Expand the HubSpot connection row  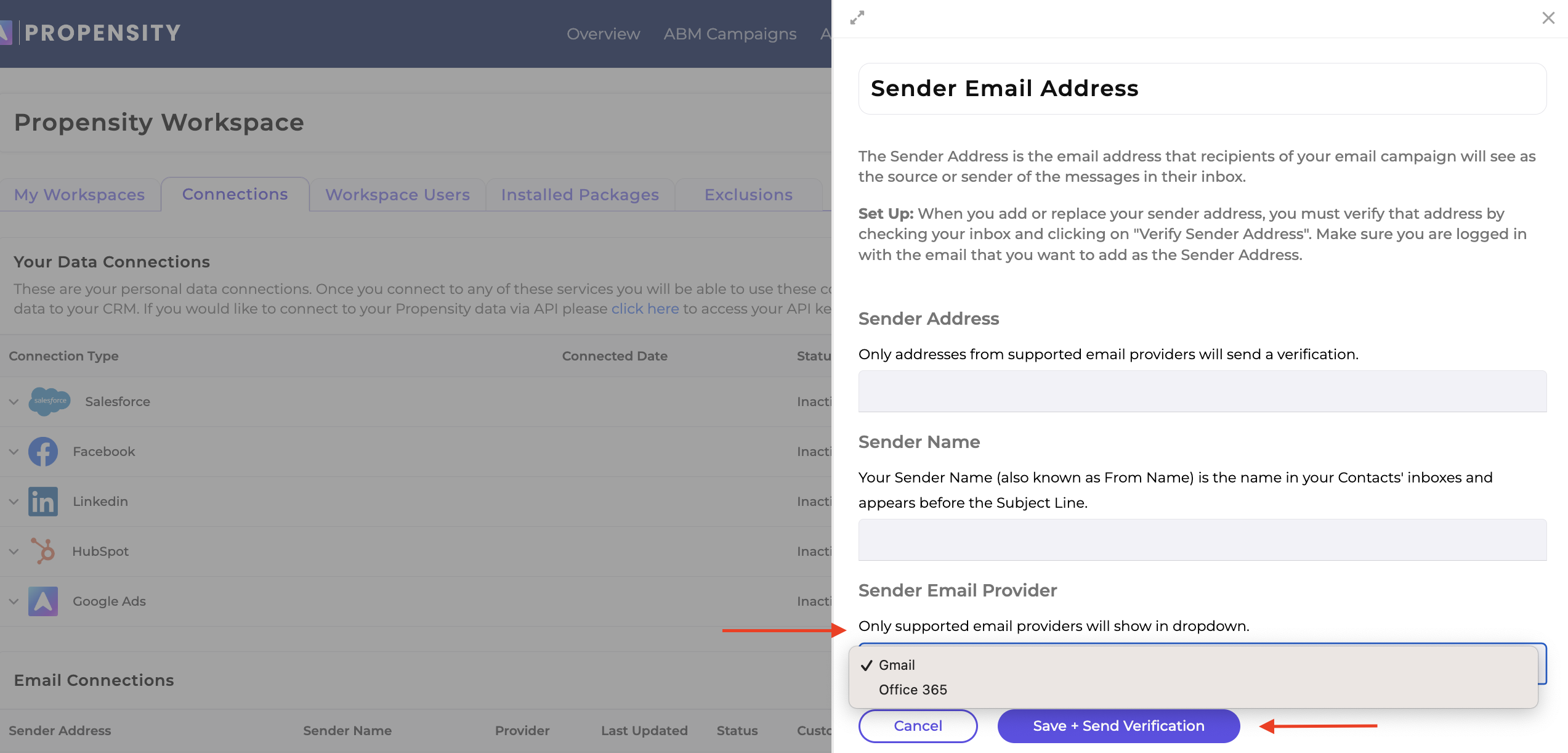click(14, 552)
